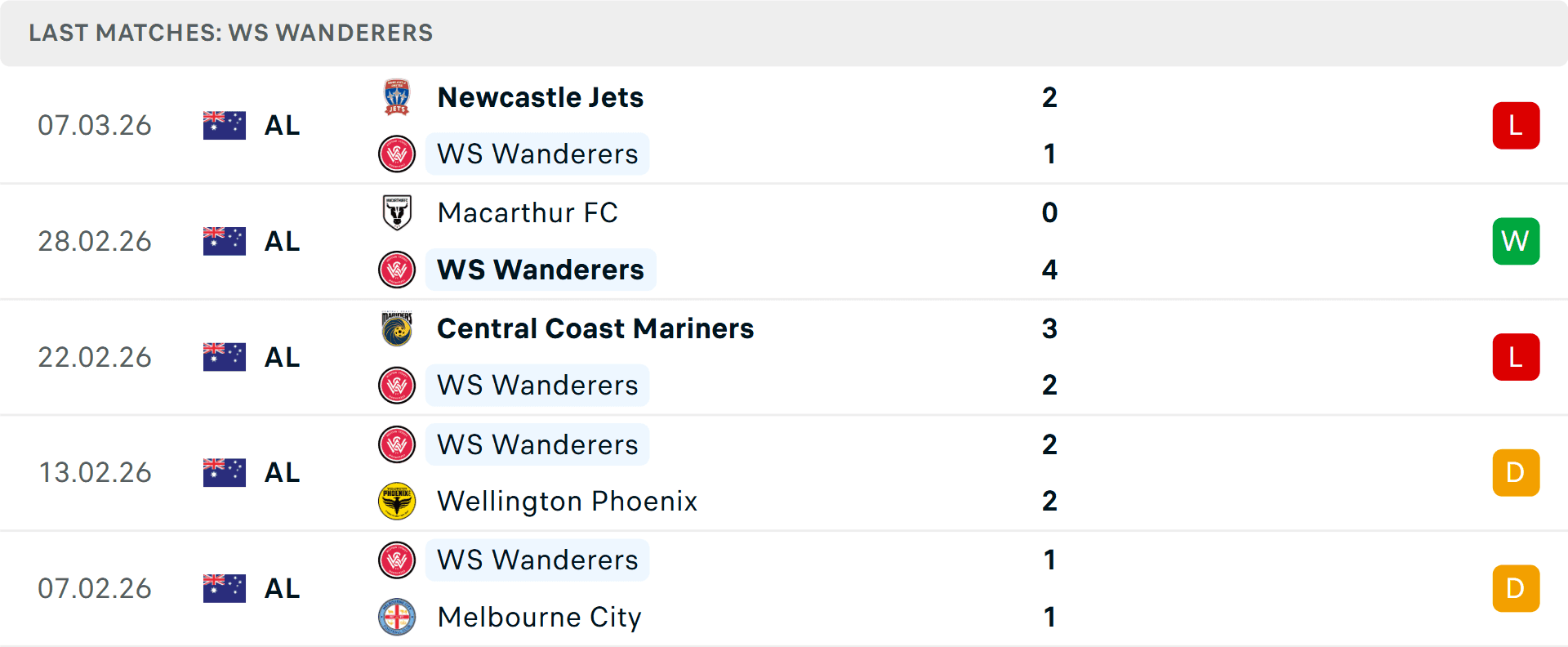The height and width of the screenshot is (647, 1568).
Task: Click the Australian flag on the 07.02.26 row
Action: [x=224, y=587]
